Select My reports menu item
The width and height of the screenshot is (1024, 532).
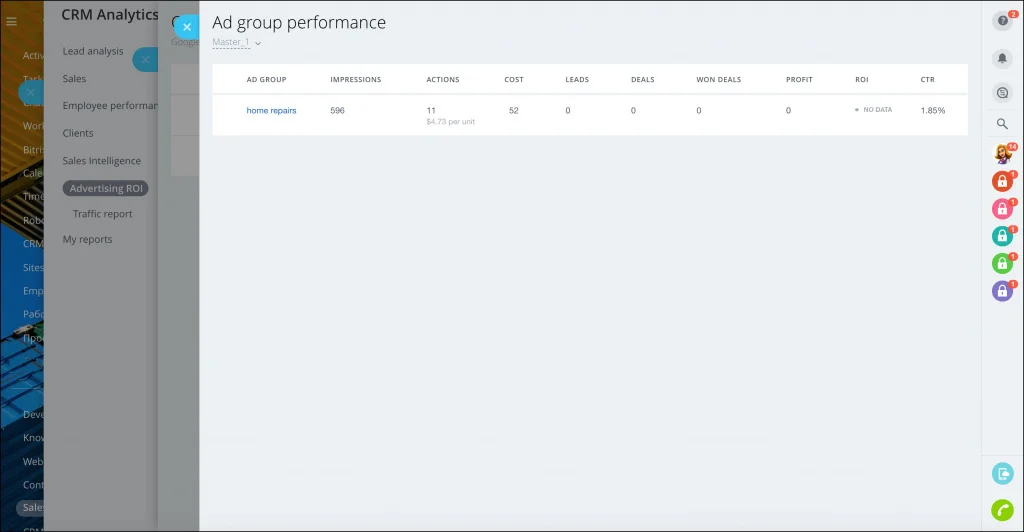pyautogui.click(x=88, y=239)
